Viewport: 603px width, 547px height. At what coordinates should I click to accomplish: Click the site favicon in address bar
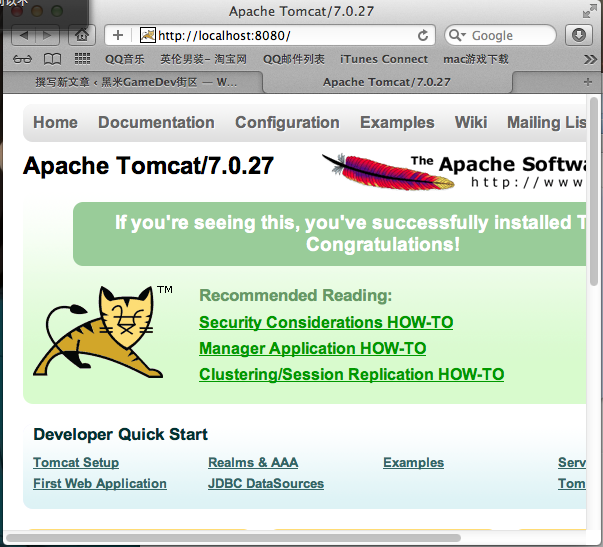click(147, 35)
